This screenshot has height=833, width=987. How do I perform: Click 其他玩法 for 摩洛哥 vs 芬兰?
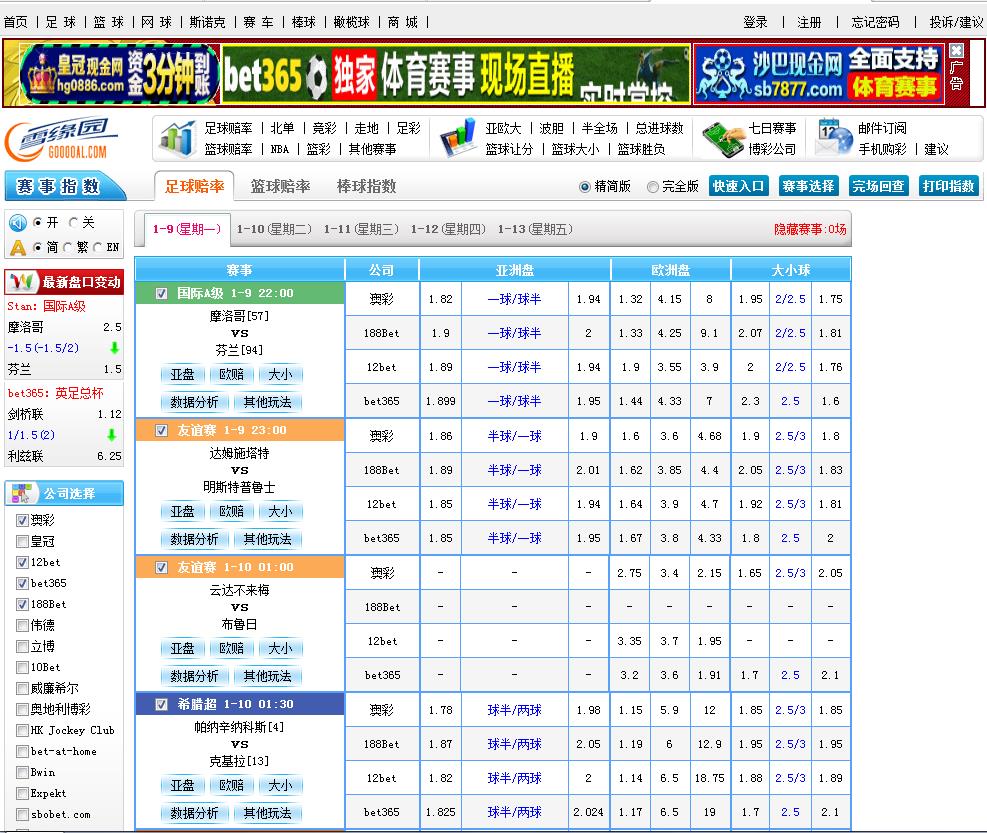pos(268,402)
